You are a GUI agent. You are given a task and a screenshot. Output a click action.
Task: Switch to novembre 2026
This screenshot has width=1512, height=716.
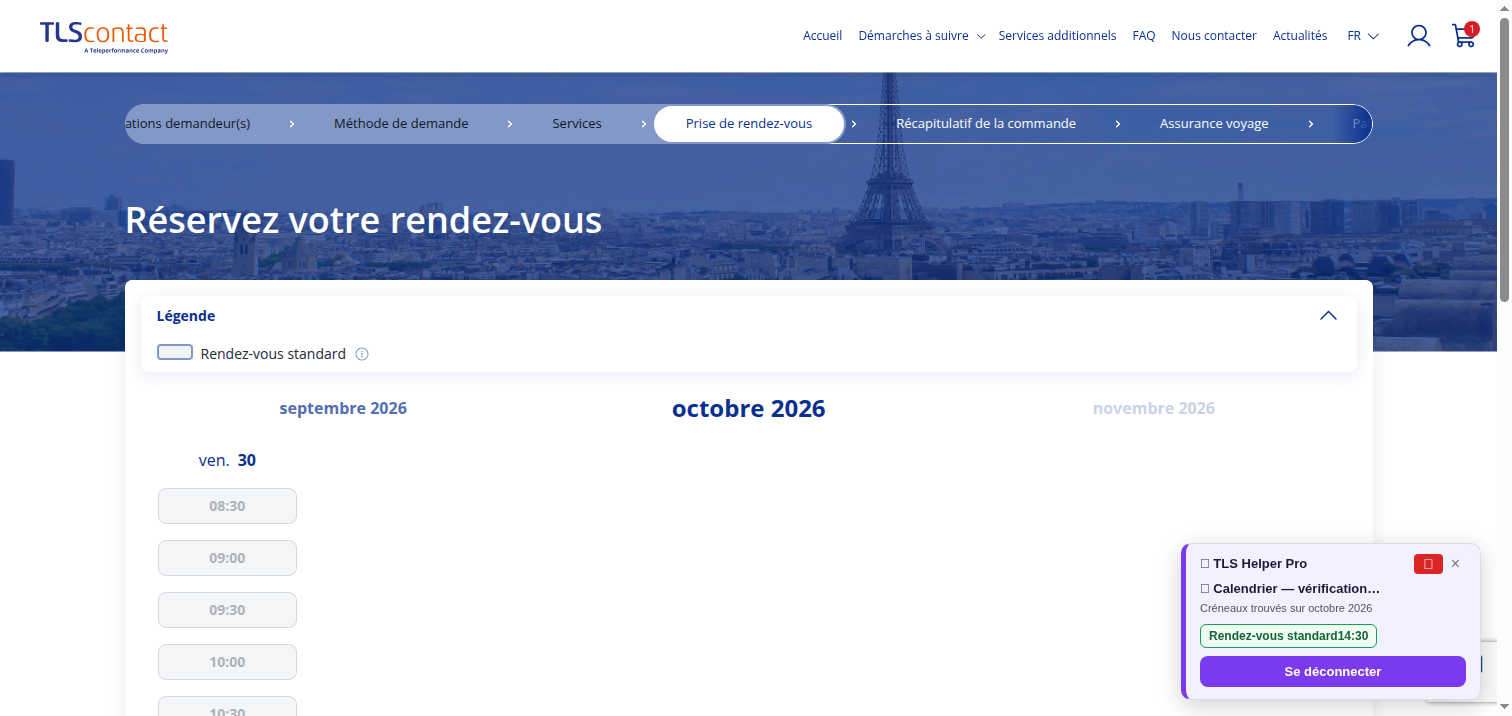coord(1154,408)
